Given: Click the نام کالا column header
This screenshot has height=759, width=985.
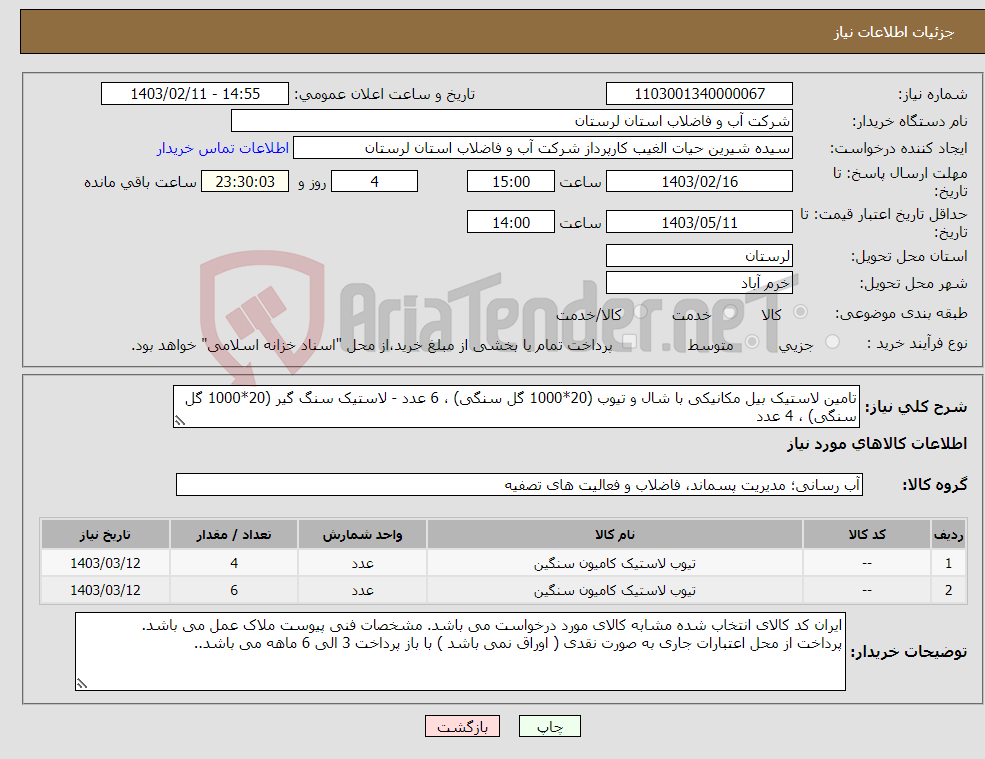Looking at the screenshot, I should pyautogui.click(x=615, y=535).
